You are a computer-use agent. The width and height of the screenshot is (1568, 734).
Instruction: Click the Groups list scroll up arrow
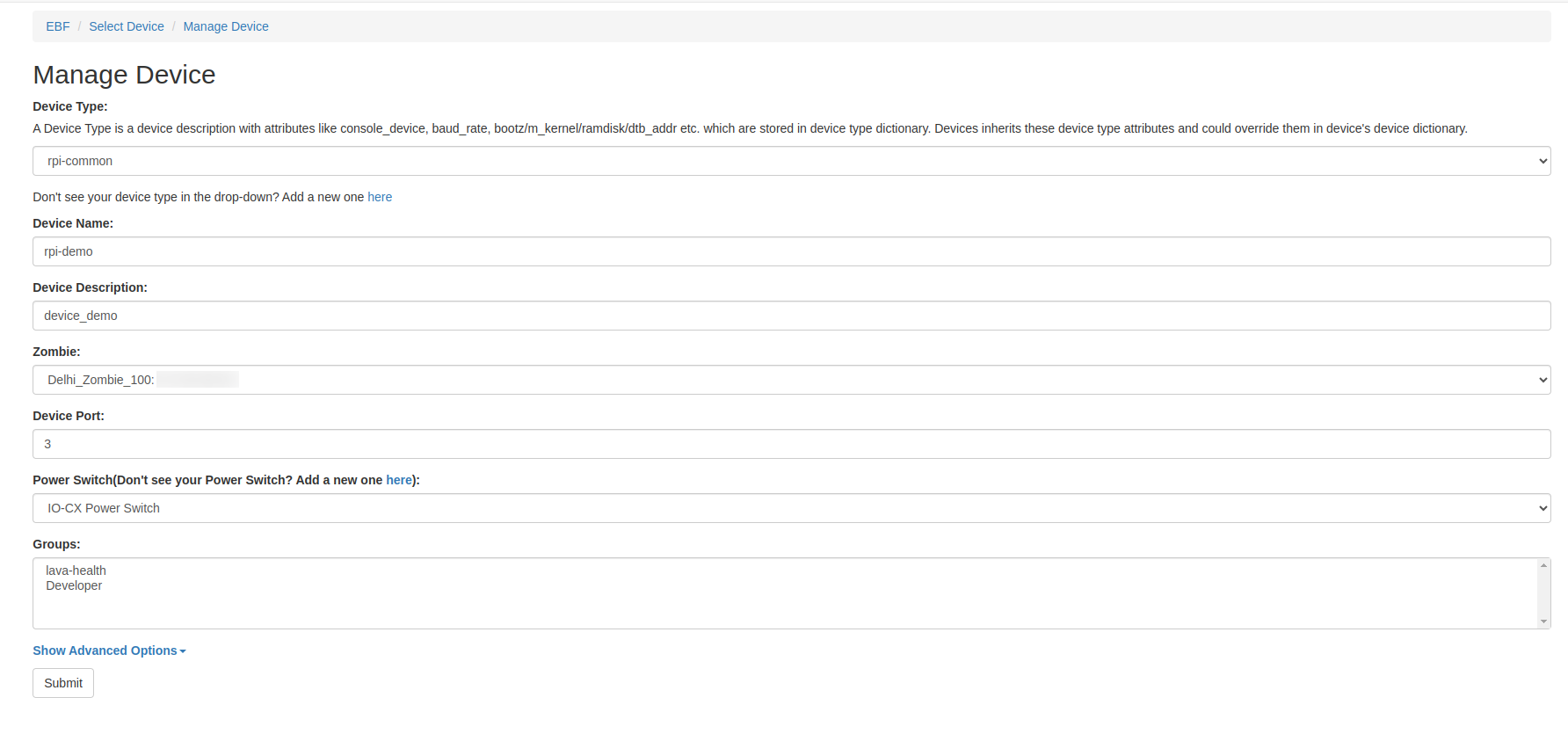click(x=1543, y=565)
